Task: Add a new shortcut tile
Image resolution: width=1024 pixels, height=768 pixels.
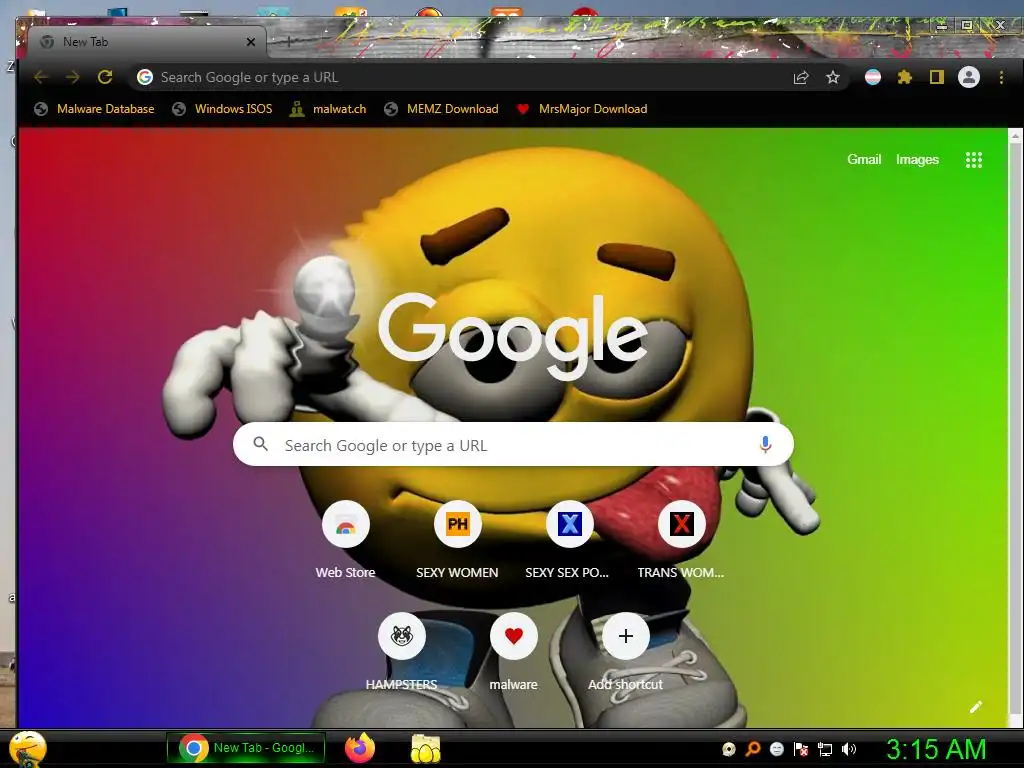Action: [626, 652]
